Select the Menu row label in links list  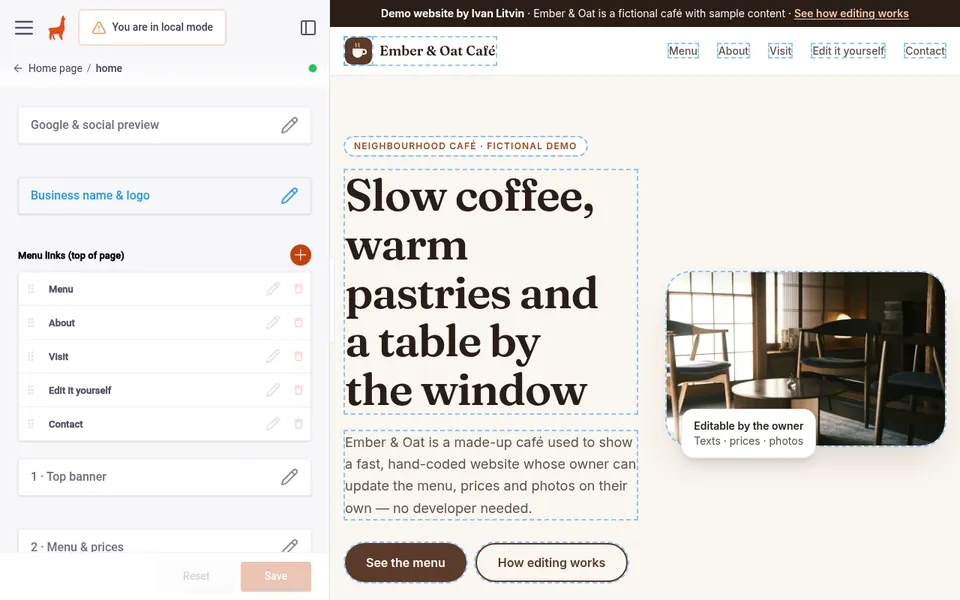[x=61, y=289]
